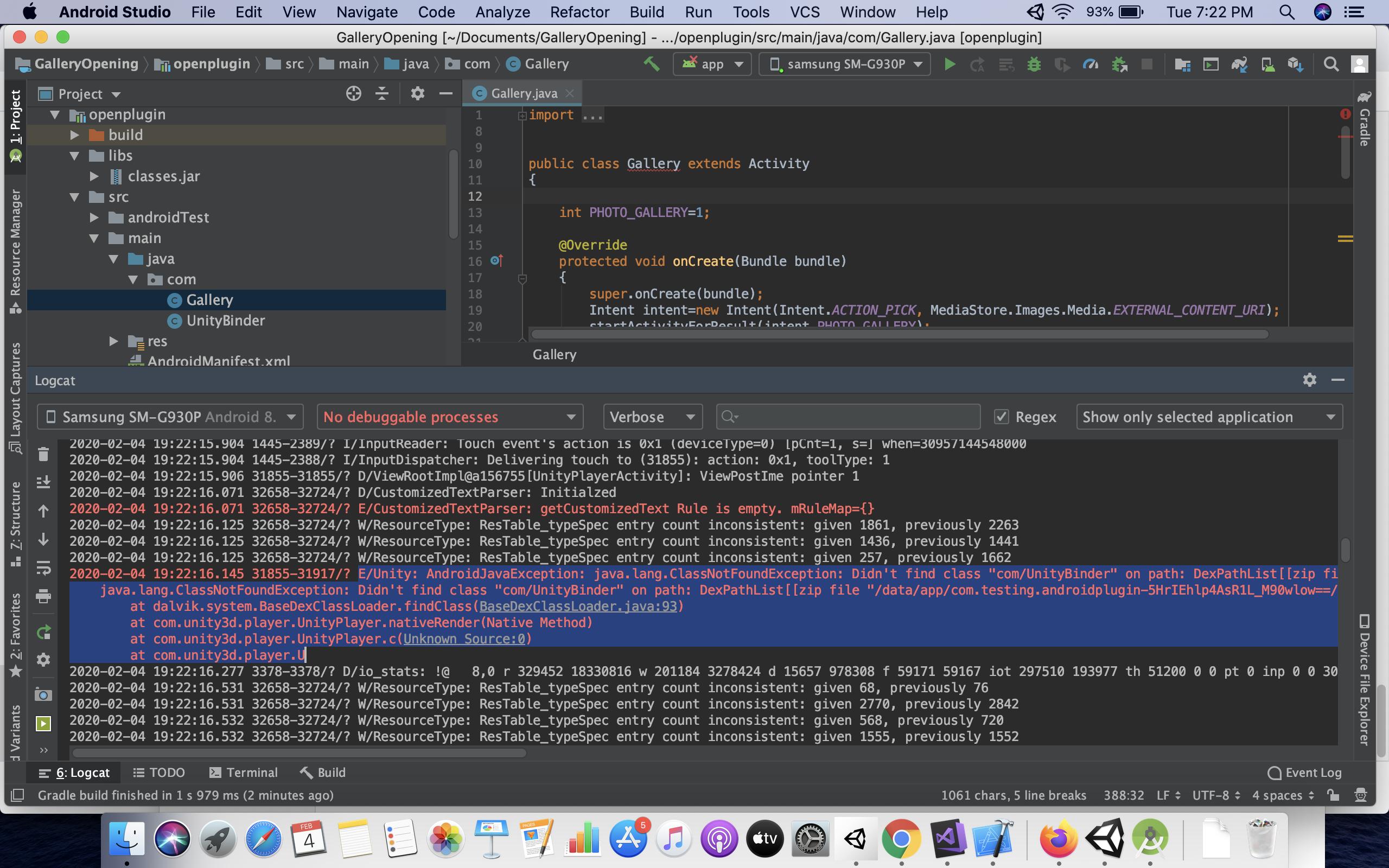The width and height of the screenshot is (1389, 868).
Task: Switch to the Terminal tab
Action: (x=244, y=773)
